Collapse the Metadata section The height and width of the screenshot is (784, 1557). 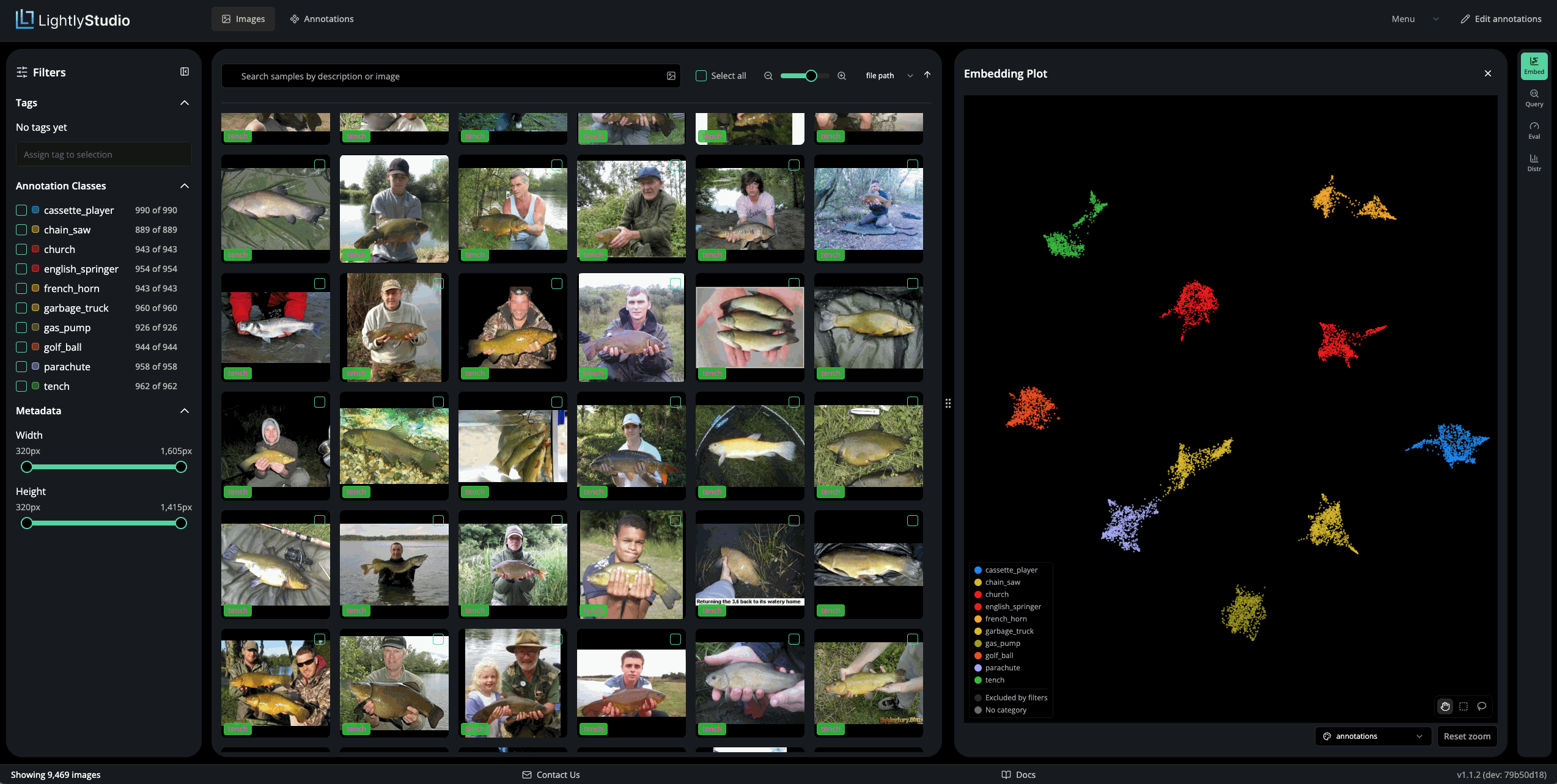click(185, 411)
